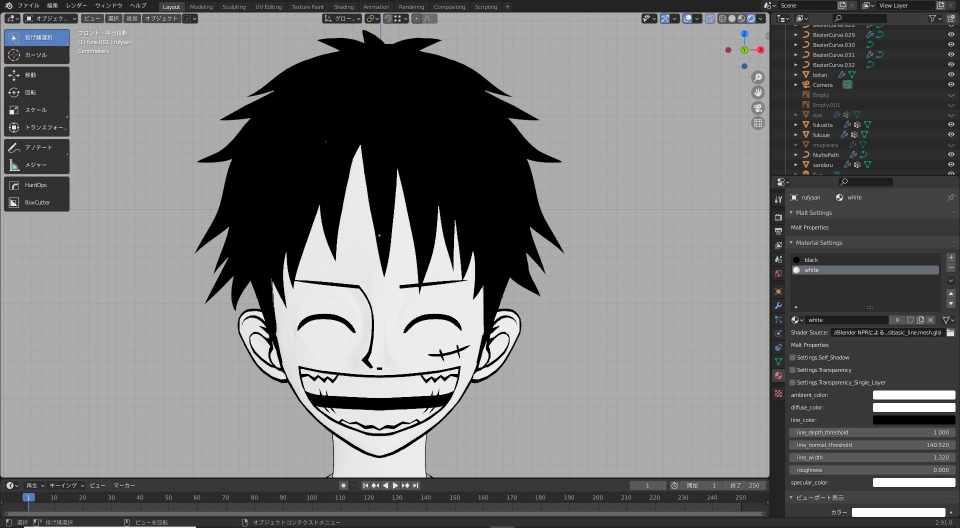960x528 pixels.
Task: Open the Output properties tab
Action: click(x=778, y=231)
